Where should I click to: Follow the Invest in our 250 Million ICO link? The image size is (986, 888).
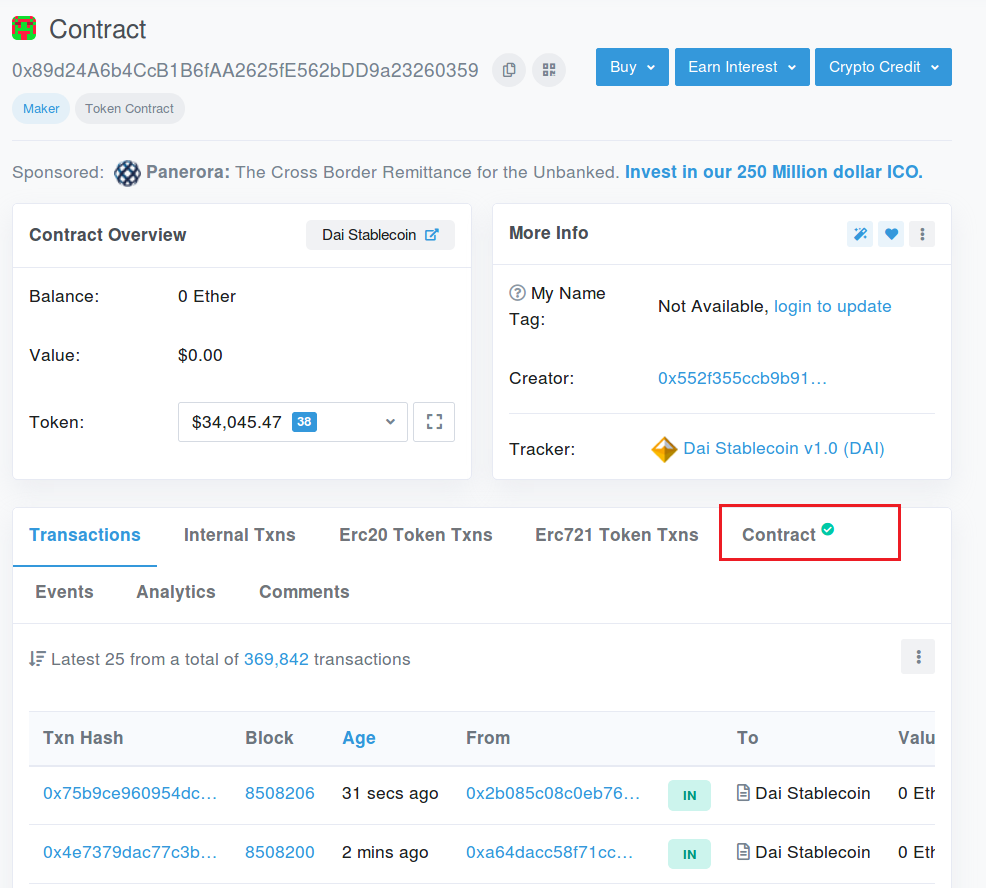click(773, 172)
